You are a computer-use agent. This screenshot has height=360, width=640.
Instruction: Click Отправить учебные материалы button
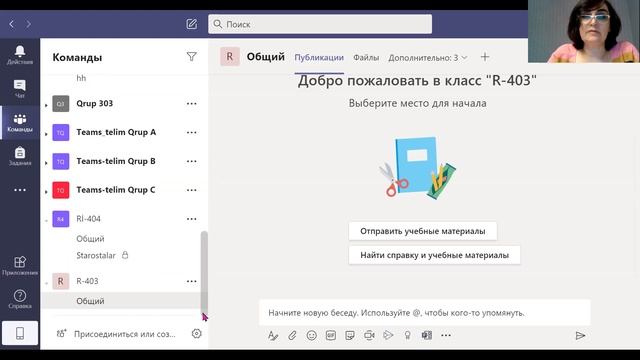[x=423, y=231]
